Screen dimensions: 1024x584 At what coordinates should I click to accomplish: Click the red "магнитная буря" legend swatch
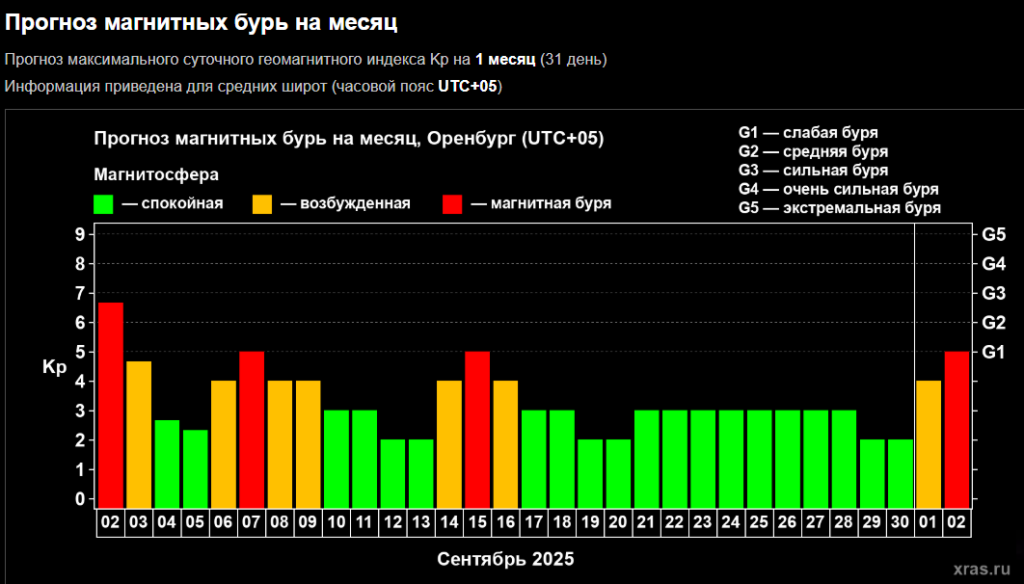coord(452,204)
